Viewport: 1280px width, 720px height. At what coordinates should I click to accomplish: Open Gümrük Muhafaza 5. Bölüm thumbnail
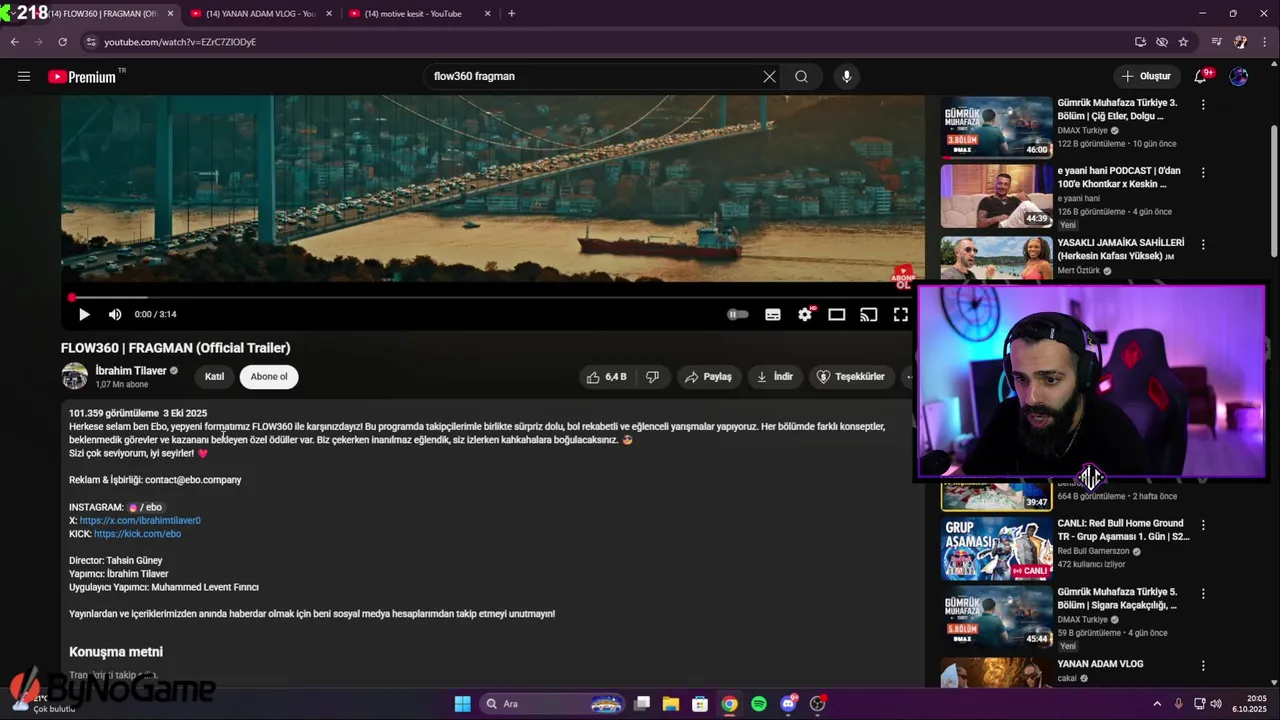click(x=996, y=617)
